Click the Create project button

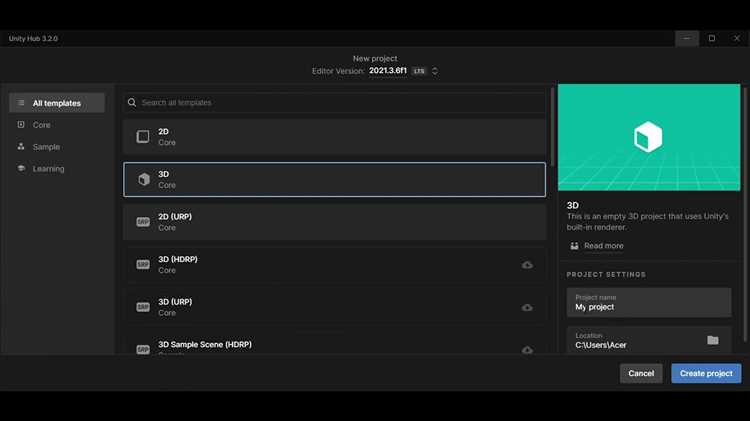pyautogui.click(x=706, y=373)
